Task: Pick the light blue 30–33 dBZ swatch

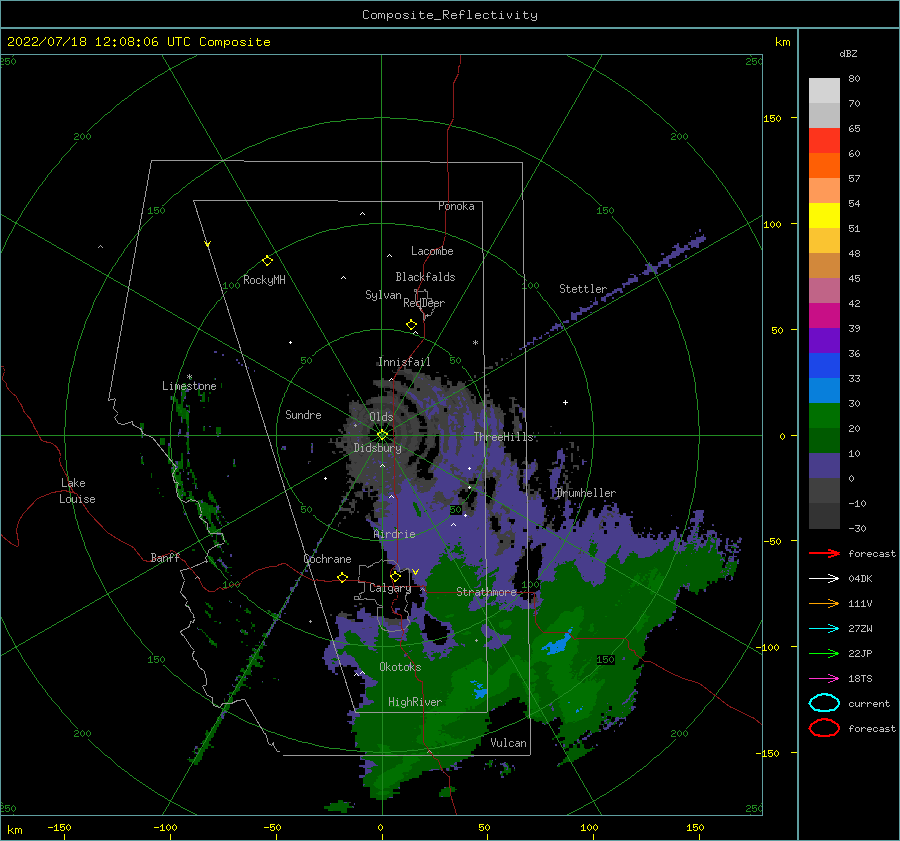Action: coord(824,391)
